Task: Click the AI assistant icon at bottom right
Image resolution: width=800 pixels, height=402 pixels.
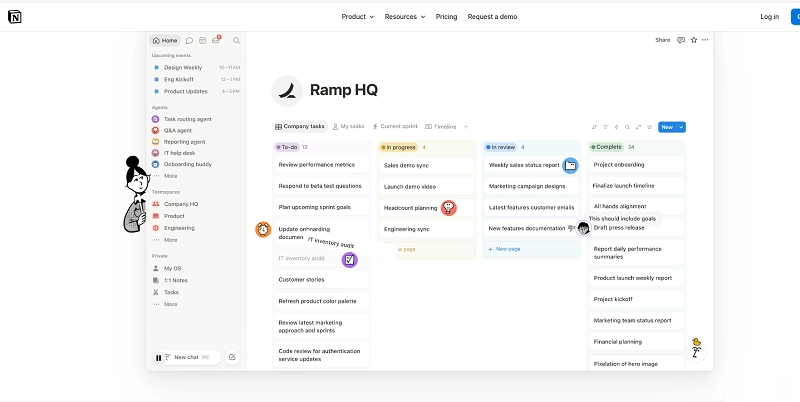Action: (x=696, y=351)
